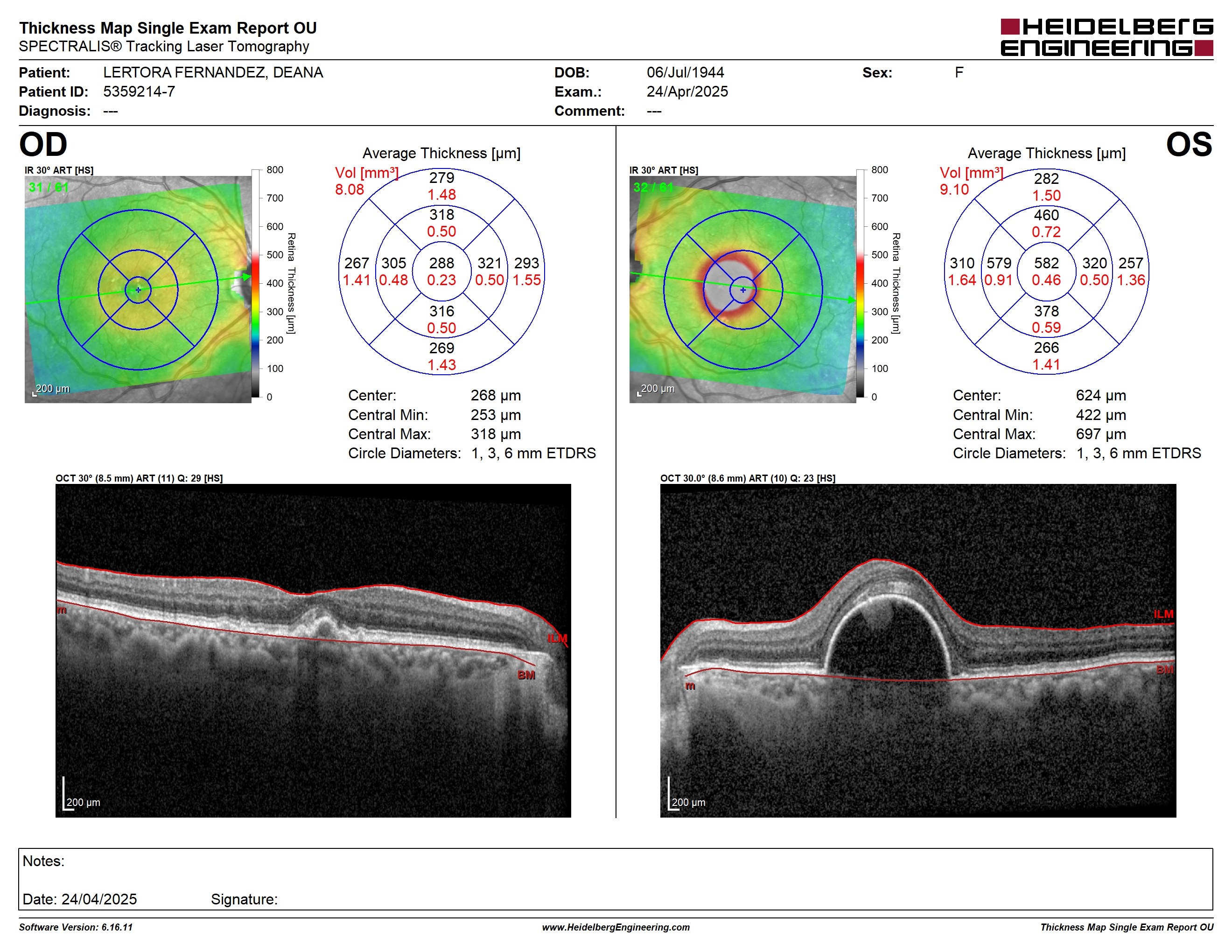Image resolution: width=1232 pixels, height=952 pixels.
Task: Click OS OCT header with Q: 23
Action: click(x=748, y=478)
